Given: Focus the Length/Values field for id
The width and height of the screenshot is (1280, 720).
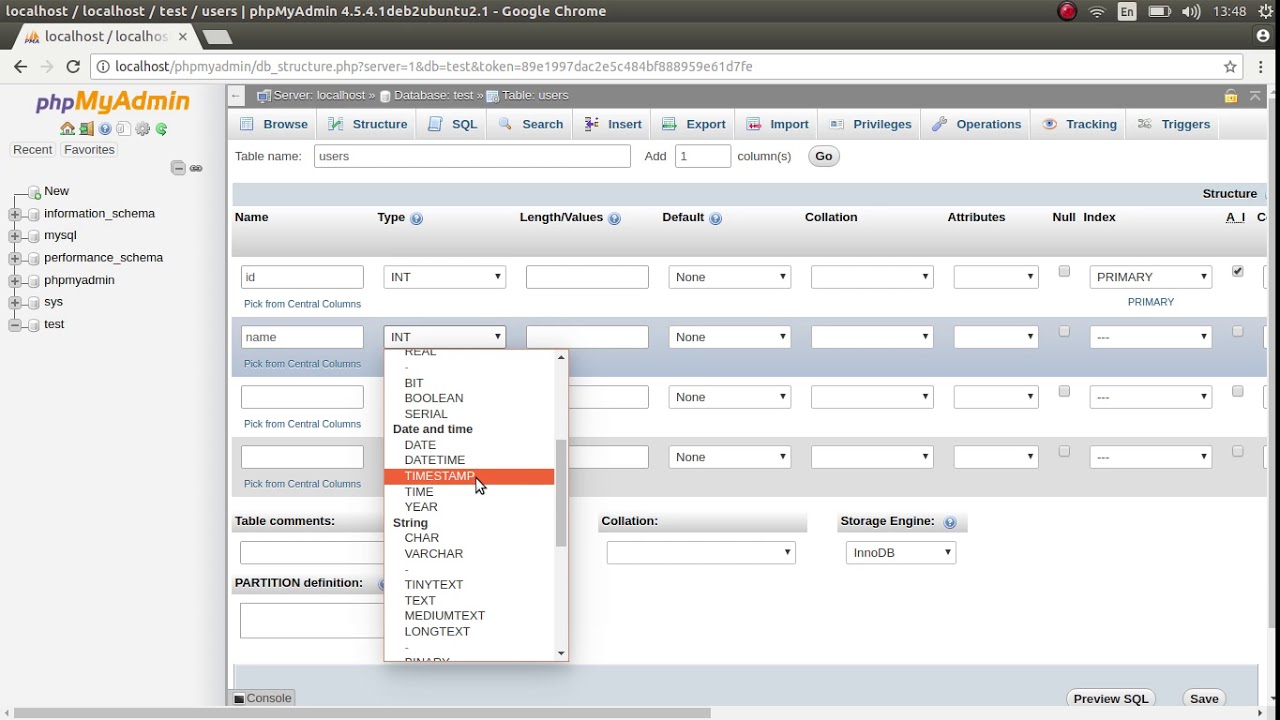Looking at the screenshot, I should [x=587, y=277].
